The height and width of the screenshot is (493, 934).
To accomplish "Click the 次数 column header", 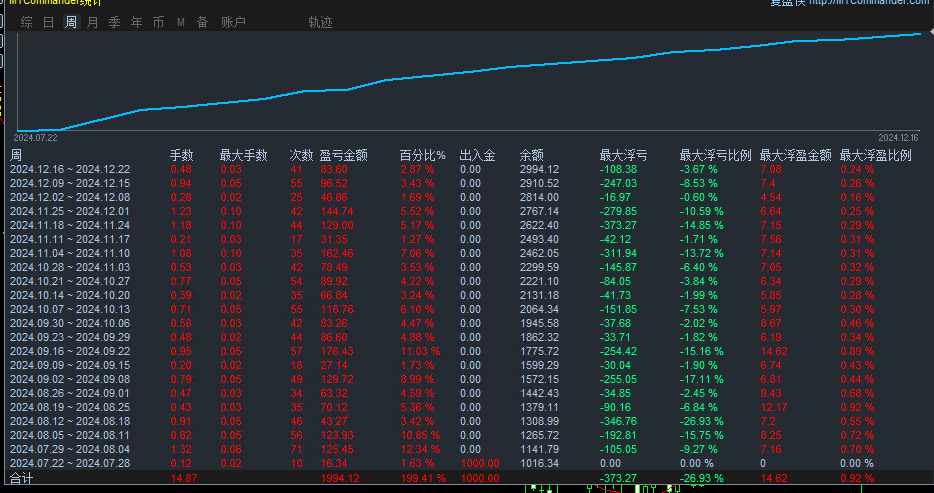I will (301, 155).
